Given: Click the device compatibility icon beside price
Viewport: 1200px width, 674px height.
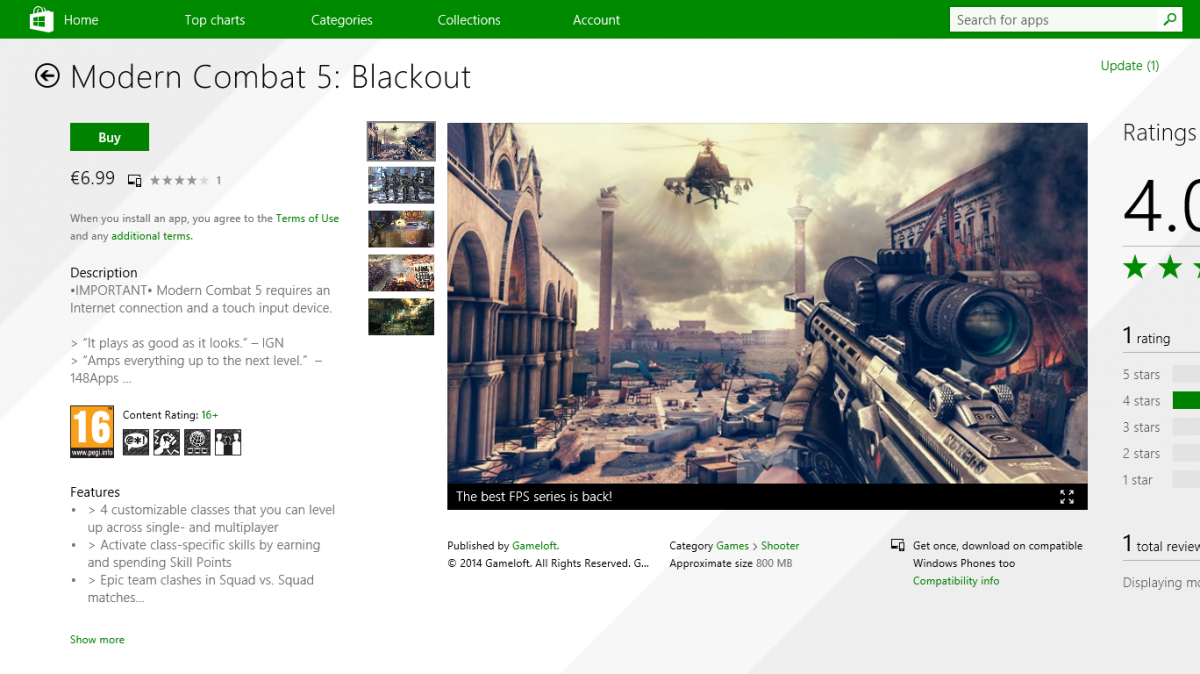Looking at the screenshot, I should coord(135,181).
